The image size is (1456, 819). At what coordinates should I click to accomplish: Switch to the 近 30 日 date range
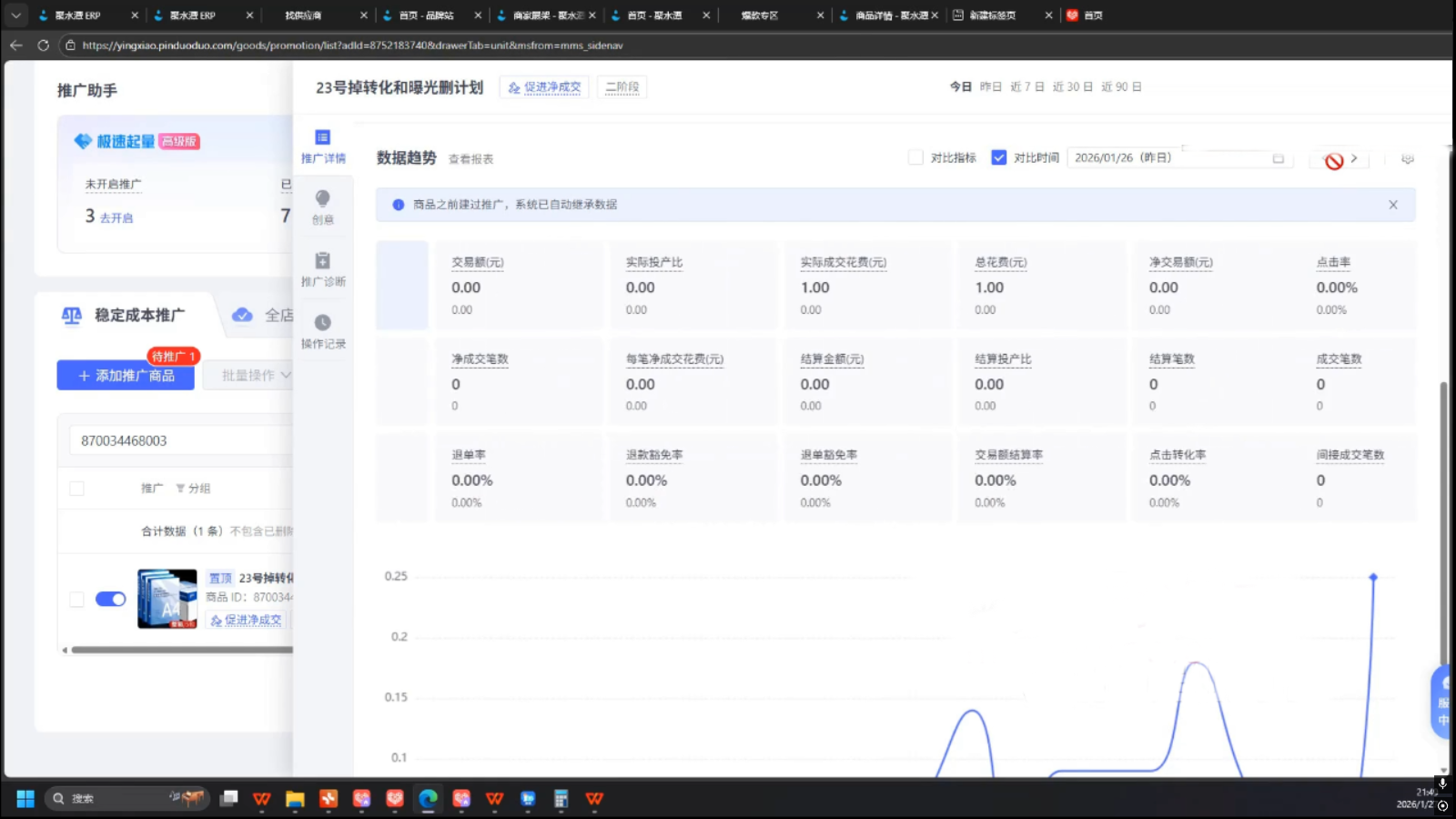tap(1072, 86)
